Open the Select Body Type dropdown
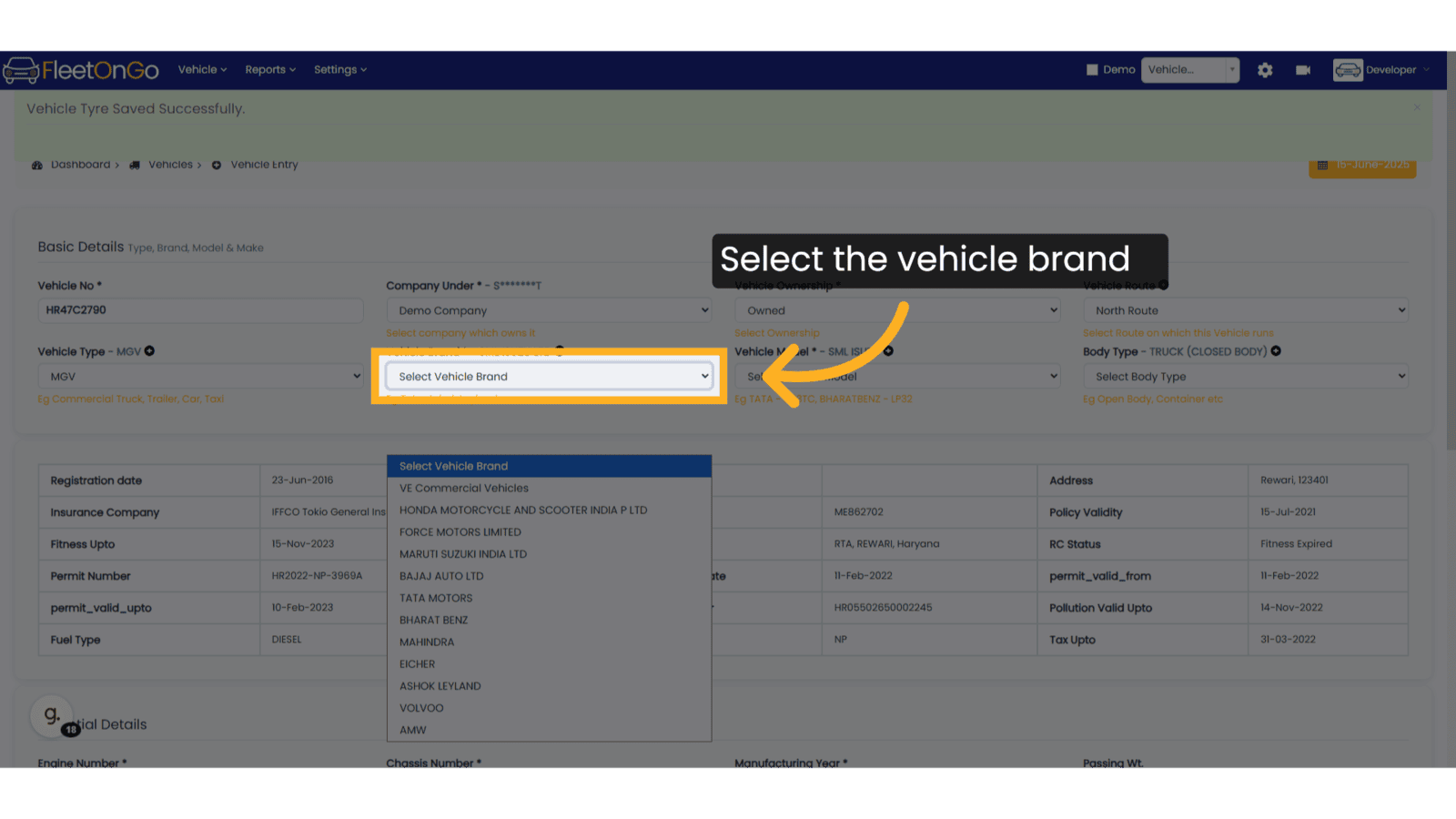Screen dimensions: 1456x819 (x=1246, y=377)
